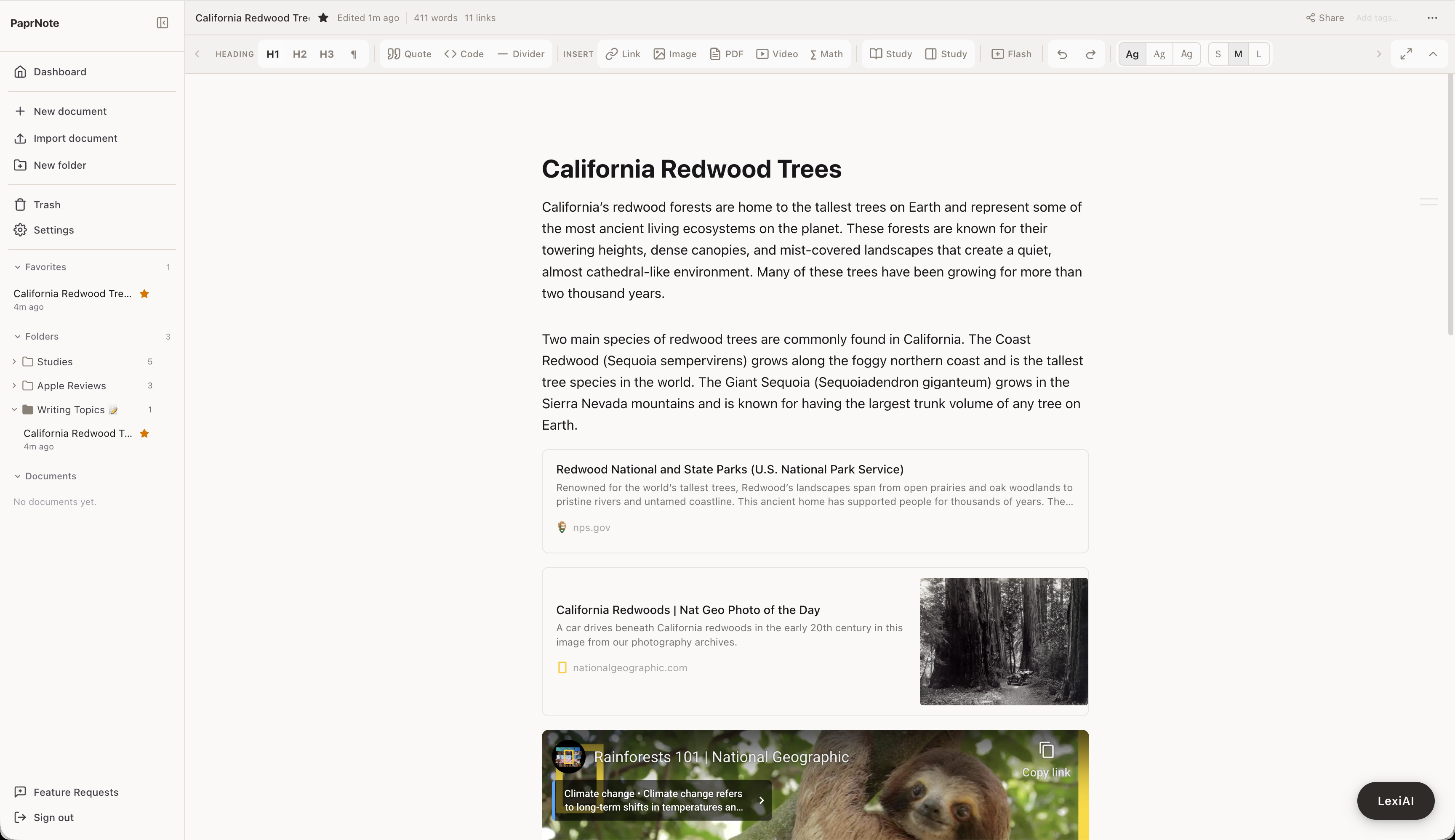Insert a Link using the chain icon

622,53
